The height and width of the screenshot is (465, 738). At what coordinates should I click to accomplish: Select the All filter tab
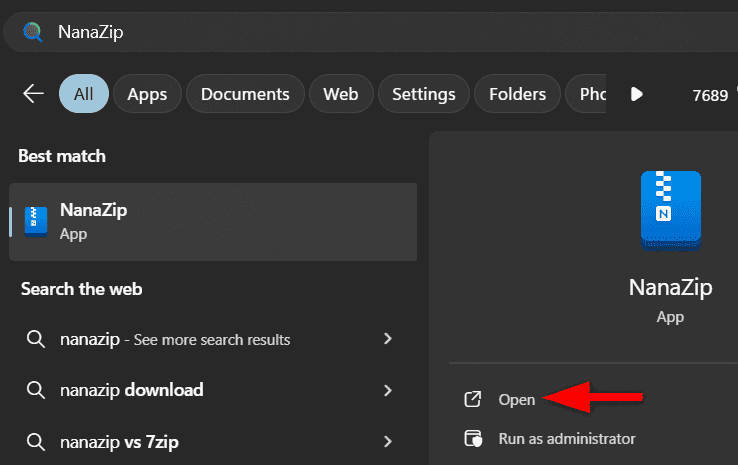84,94
